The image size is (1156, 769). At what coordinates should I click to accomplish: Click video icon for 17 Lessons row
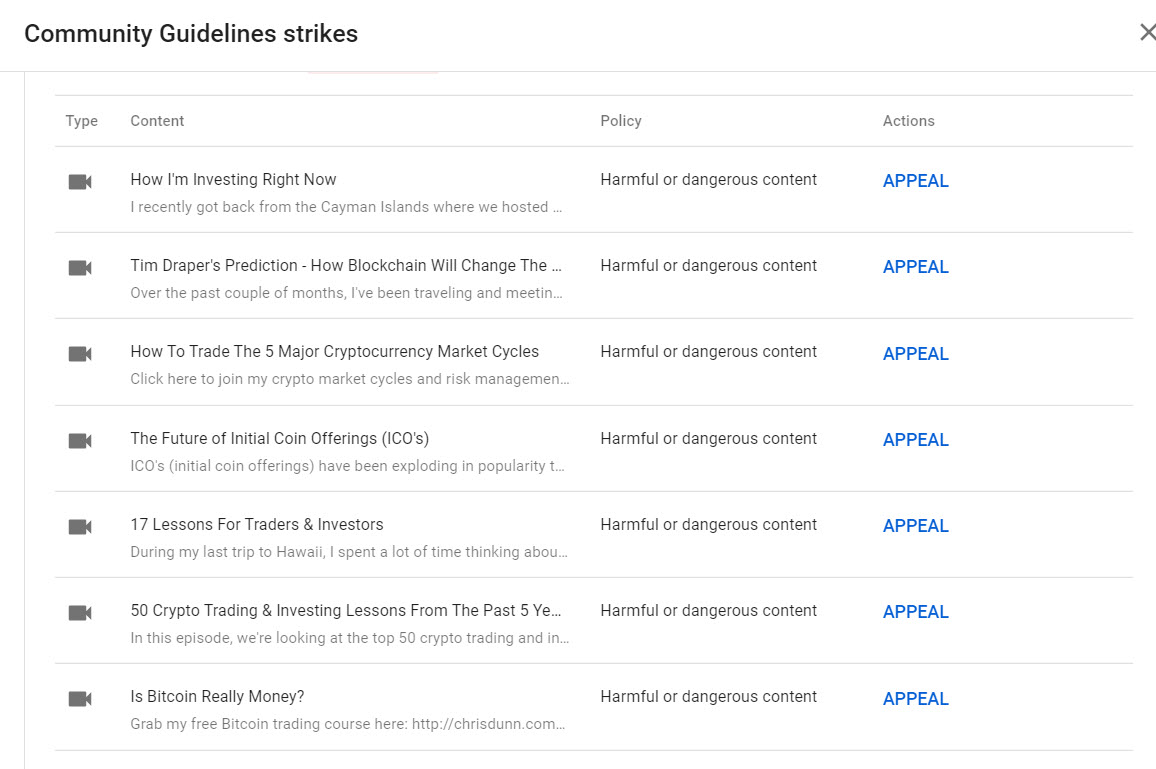[x=80, y=526]
